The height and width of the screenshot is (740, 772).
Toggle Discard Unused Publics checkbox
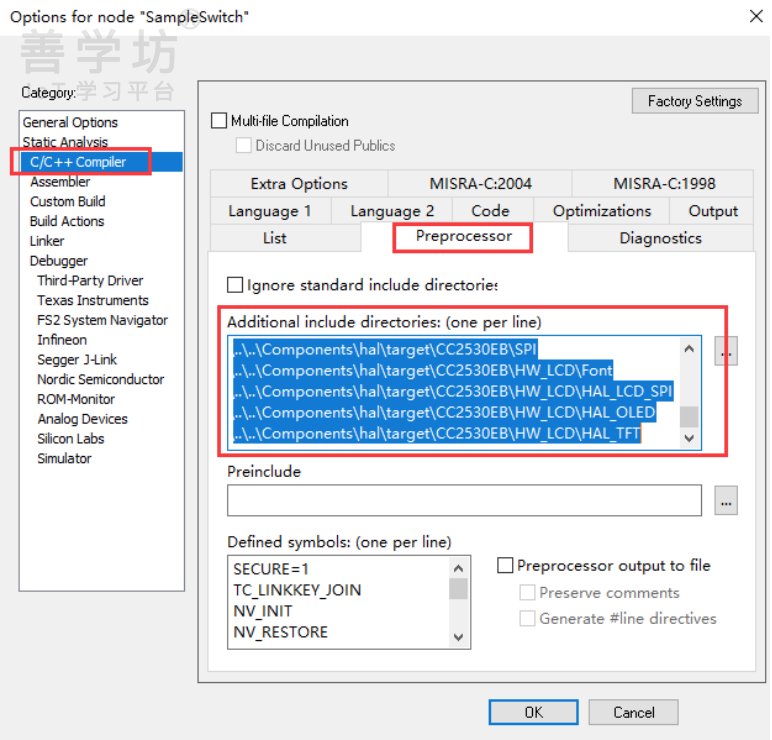point(244,145)
